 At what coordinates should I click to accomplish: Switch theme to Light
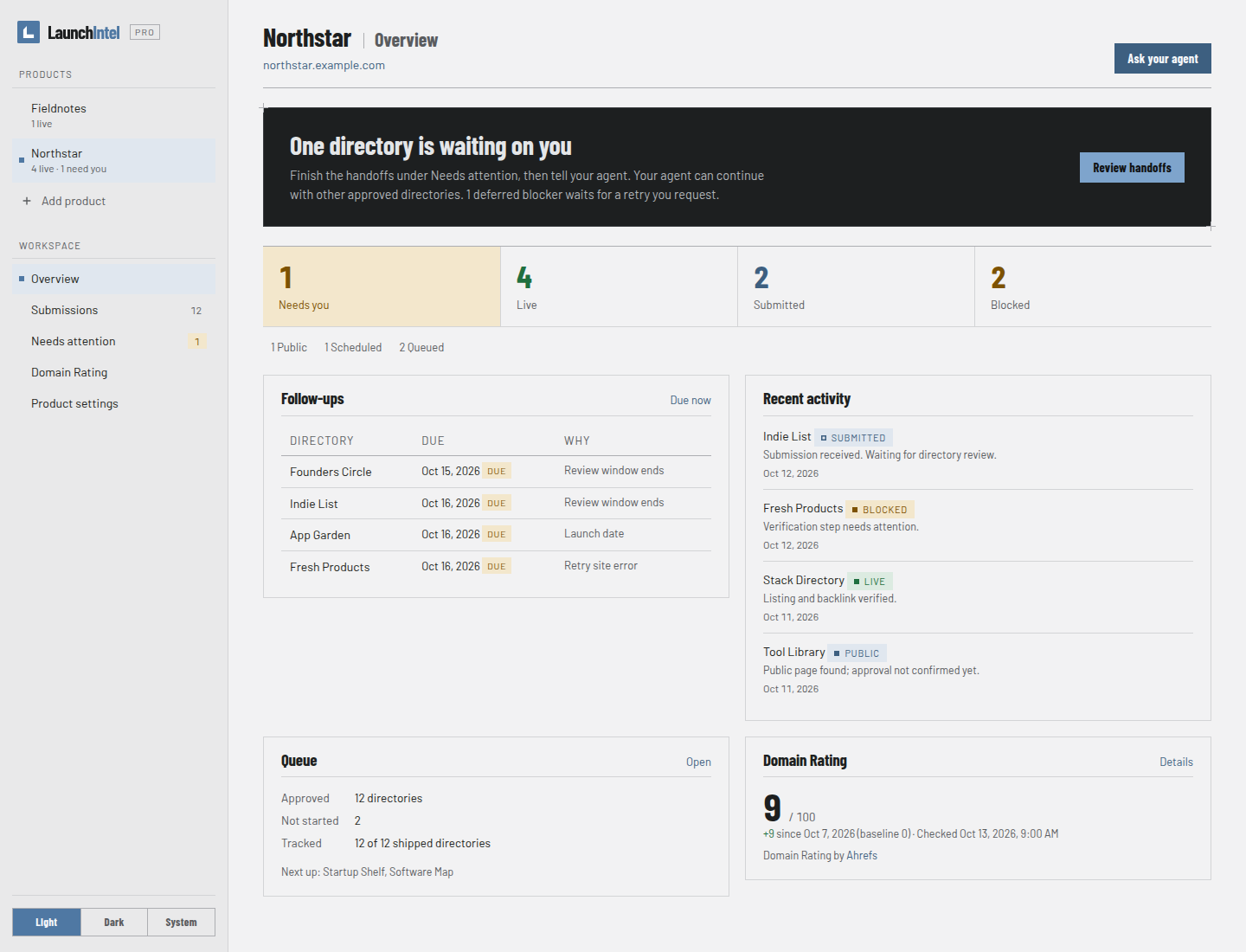(x=47, y=923)
